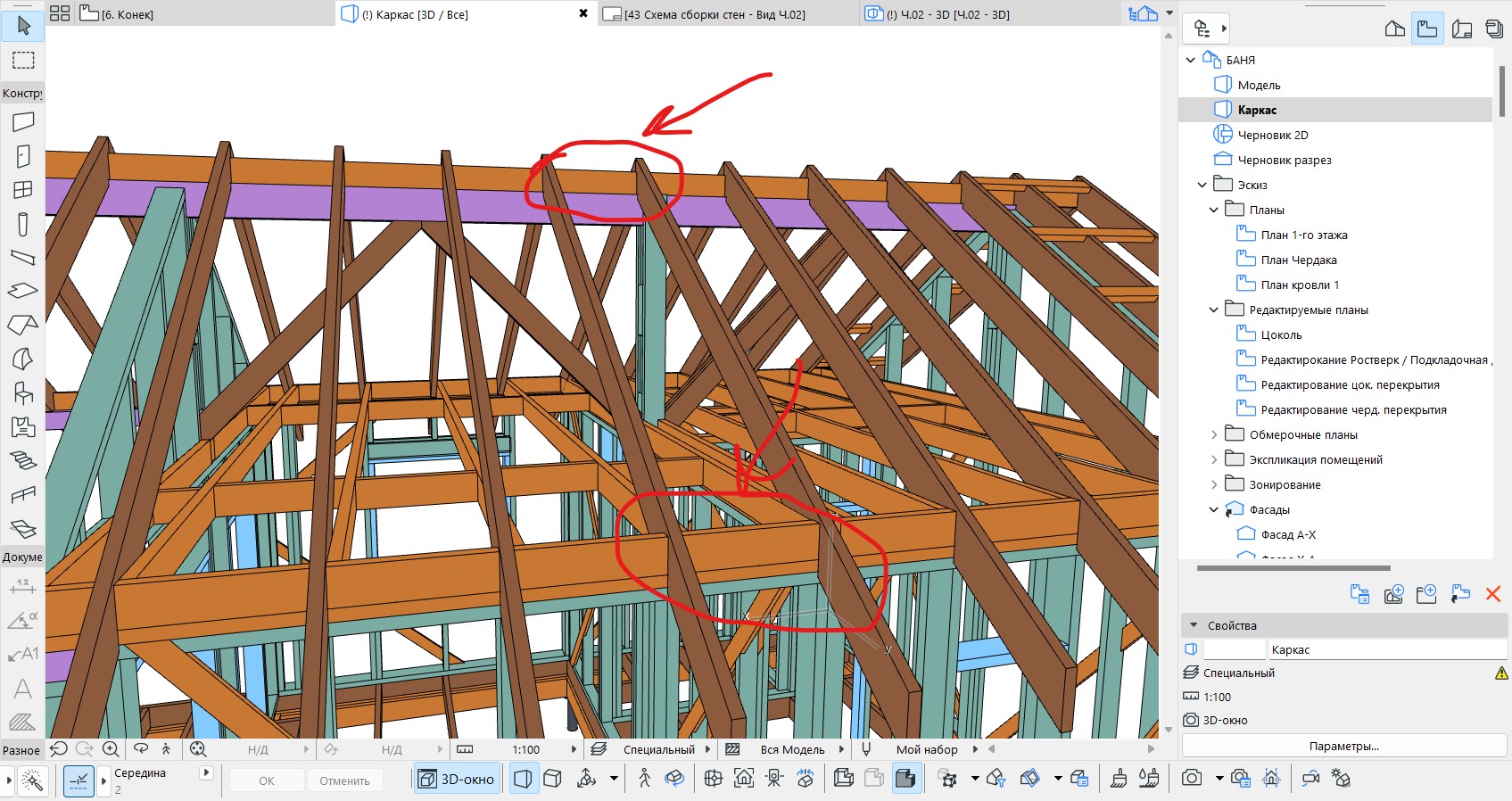Select the Arrow selection tool
Image resolution: width=1512 pixels, height=801 pixels.
click(23, 26)
